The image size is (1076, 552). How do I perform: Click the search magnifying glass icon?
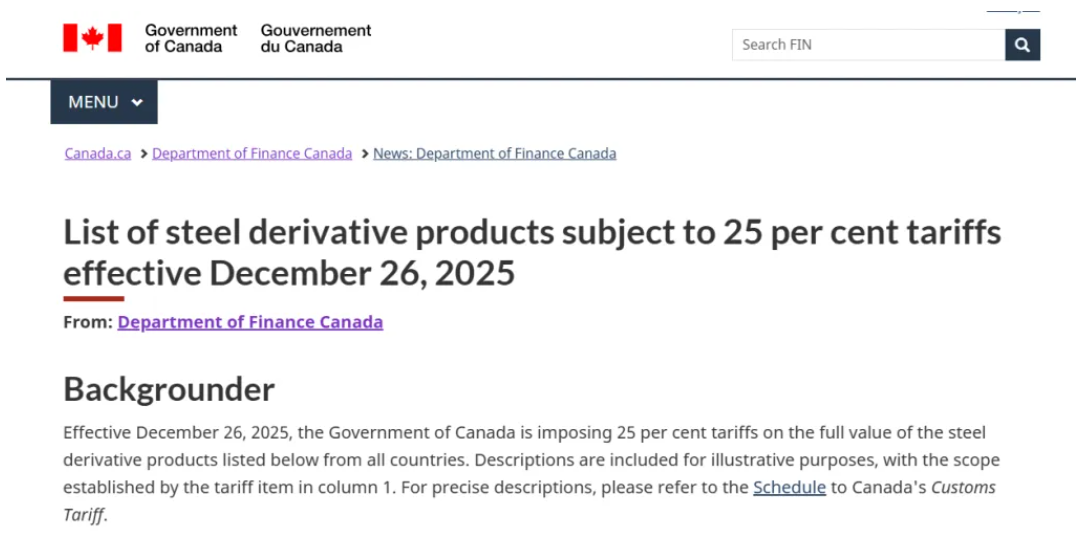click(1022, 45)
